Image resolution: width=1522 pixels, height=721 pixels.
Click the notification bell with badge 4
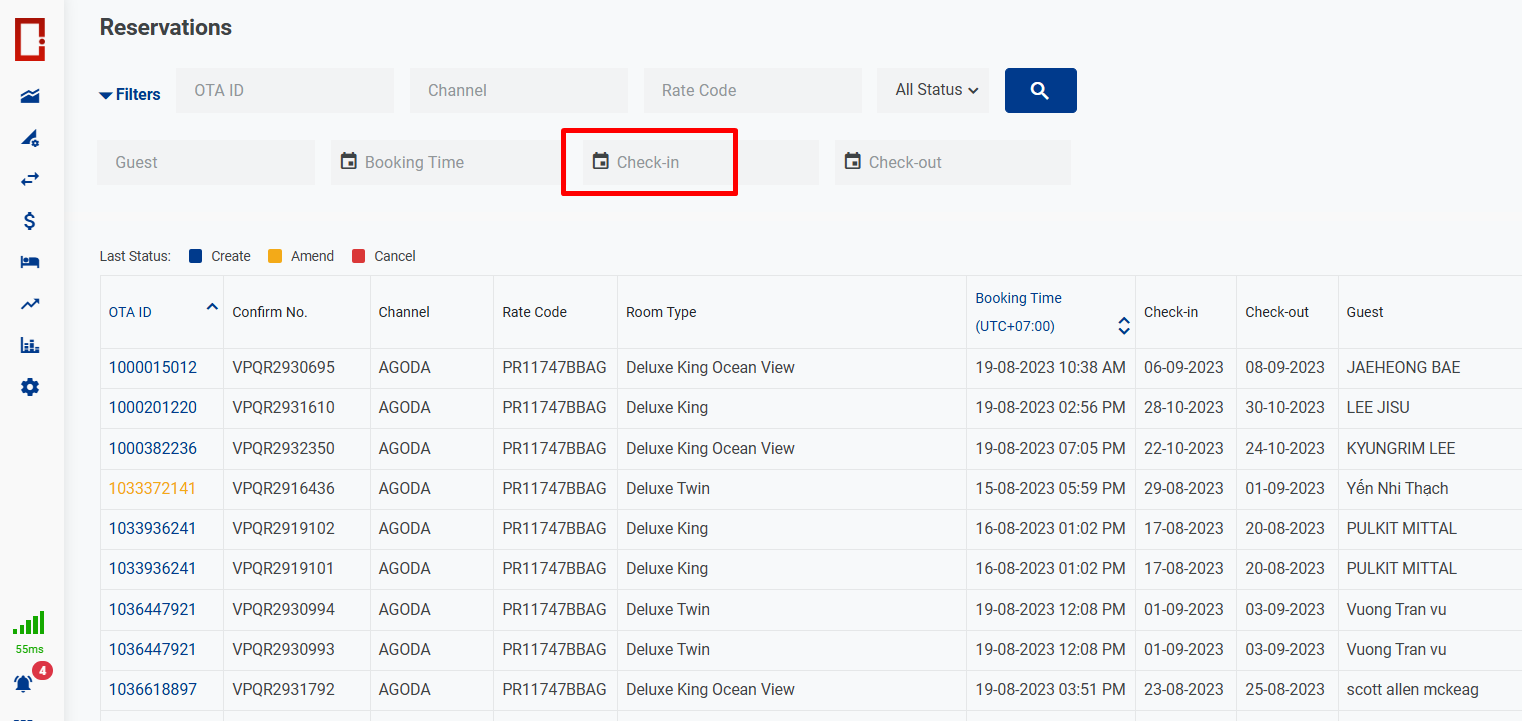[24, 683]
